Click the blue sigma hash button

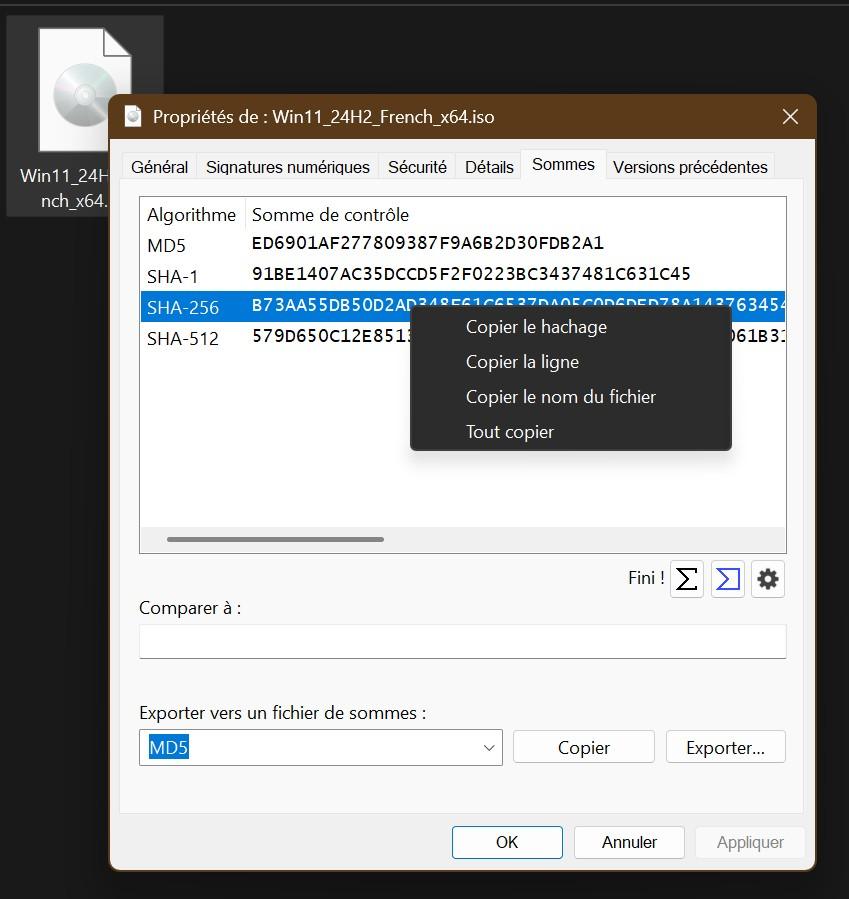point(727,579)
